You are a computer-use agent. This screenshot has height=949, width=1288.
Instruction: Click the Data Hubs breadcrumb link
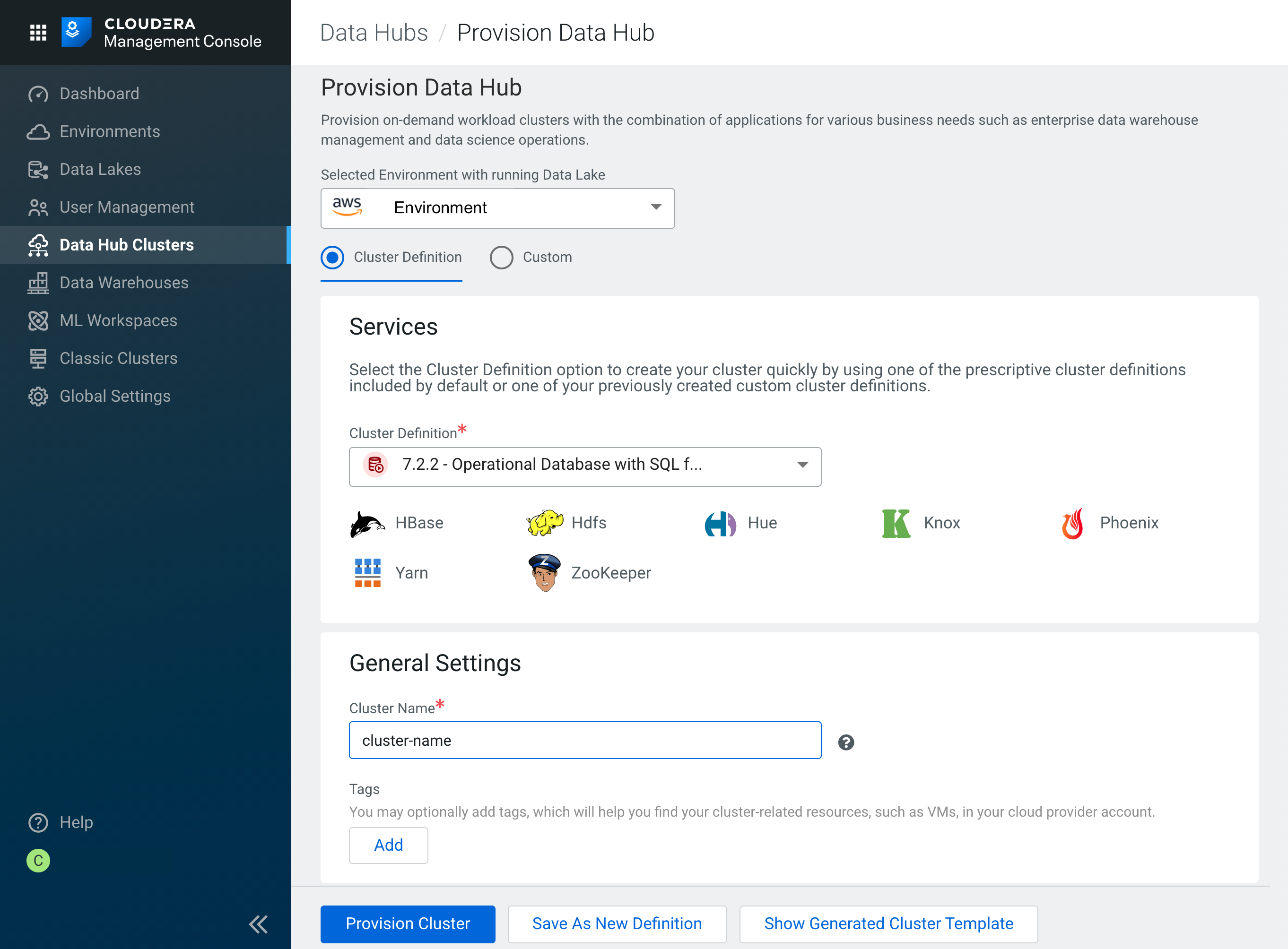tap(374, 33)
